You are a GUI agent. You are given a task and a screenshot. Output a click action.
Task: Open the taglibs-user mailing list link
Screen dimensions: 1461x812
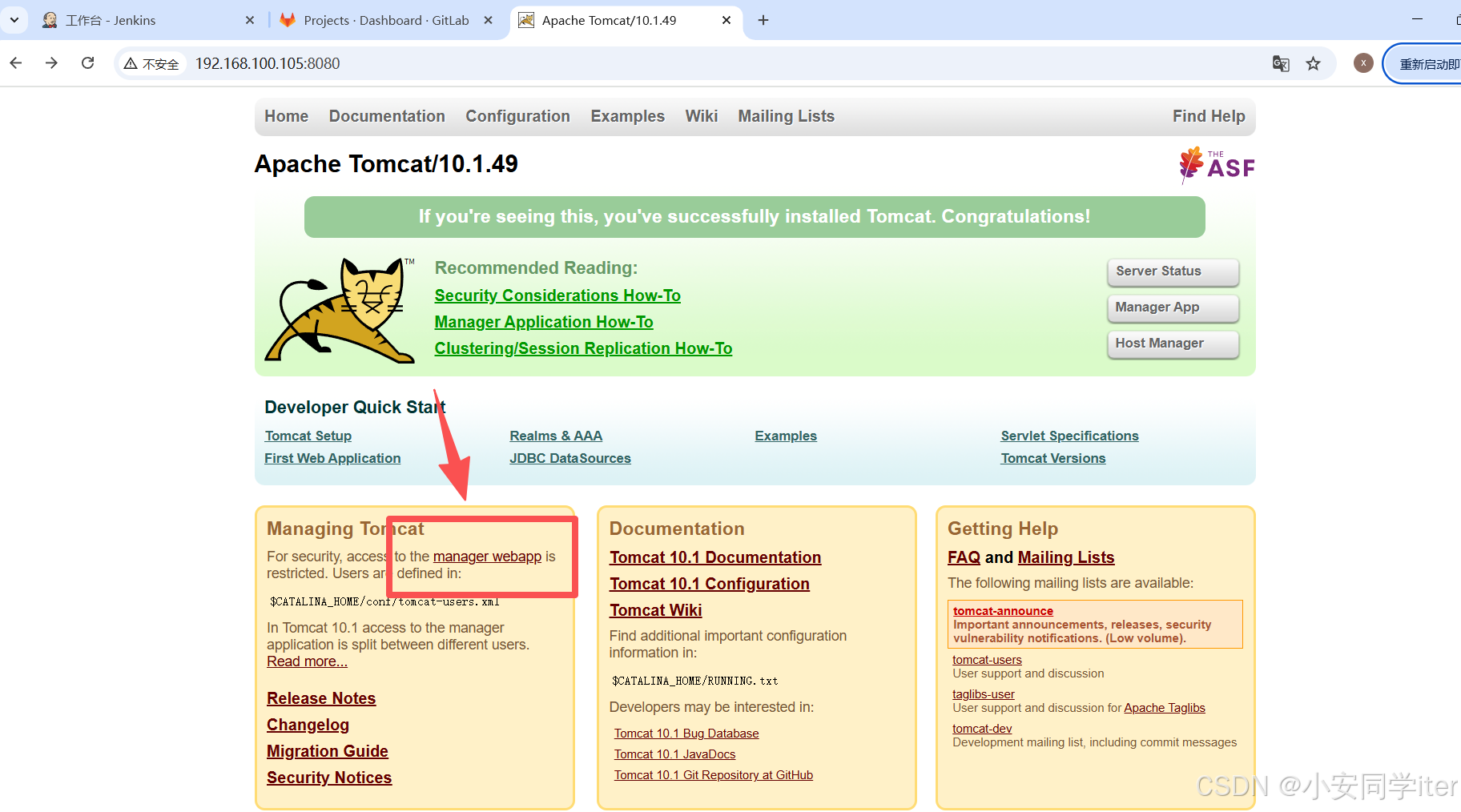click(984, 694)
